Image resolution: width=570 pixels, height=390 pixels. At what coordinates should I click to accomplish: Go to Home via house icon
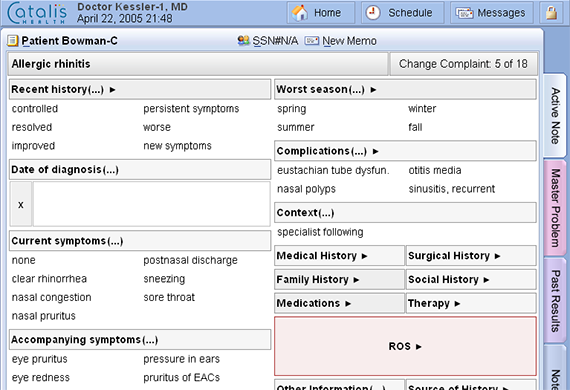tap(300, 13)
